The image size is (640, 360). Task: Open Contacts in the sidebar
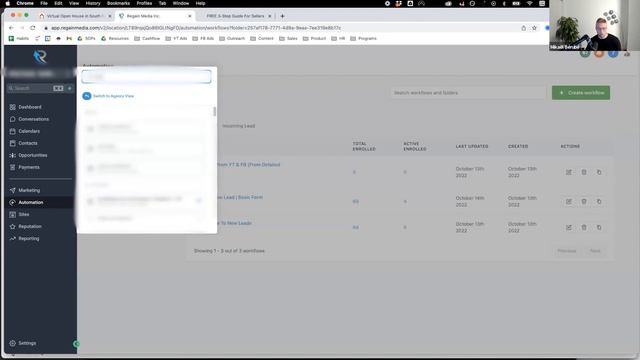coord(28,143)
